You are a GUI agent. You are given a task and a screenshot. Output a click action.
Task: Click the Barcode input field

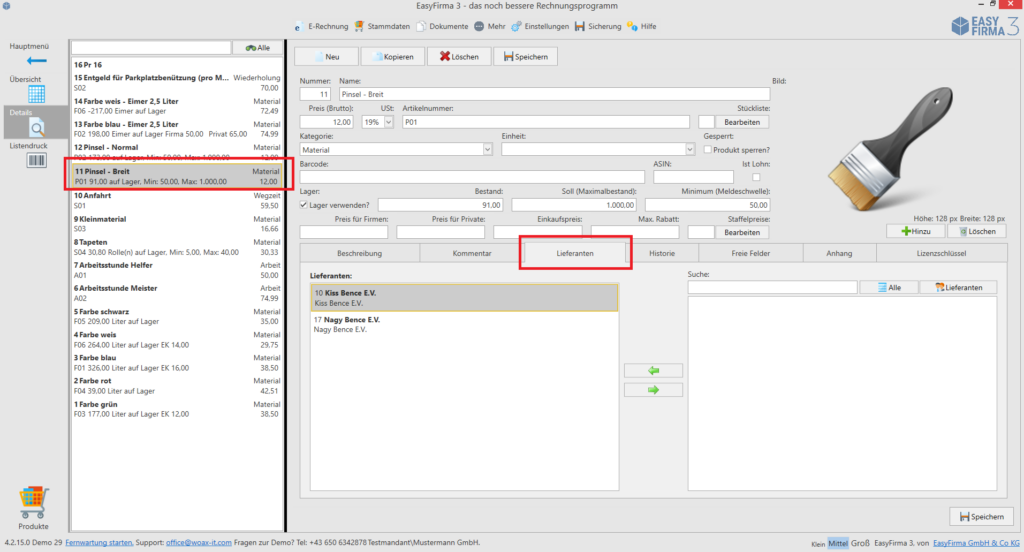pyautogui.click(x=472, y=177)
